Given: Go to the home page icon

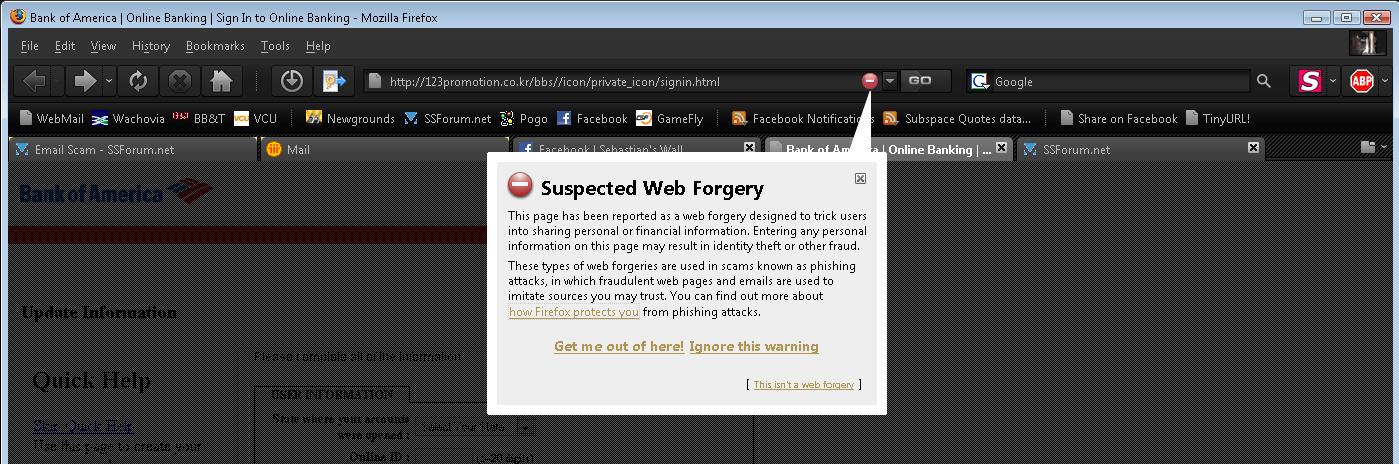Looking at the screenshot, I should point(221,81).
